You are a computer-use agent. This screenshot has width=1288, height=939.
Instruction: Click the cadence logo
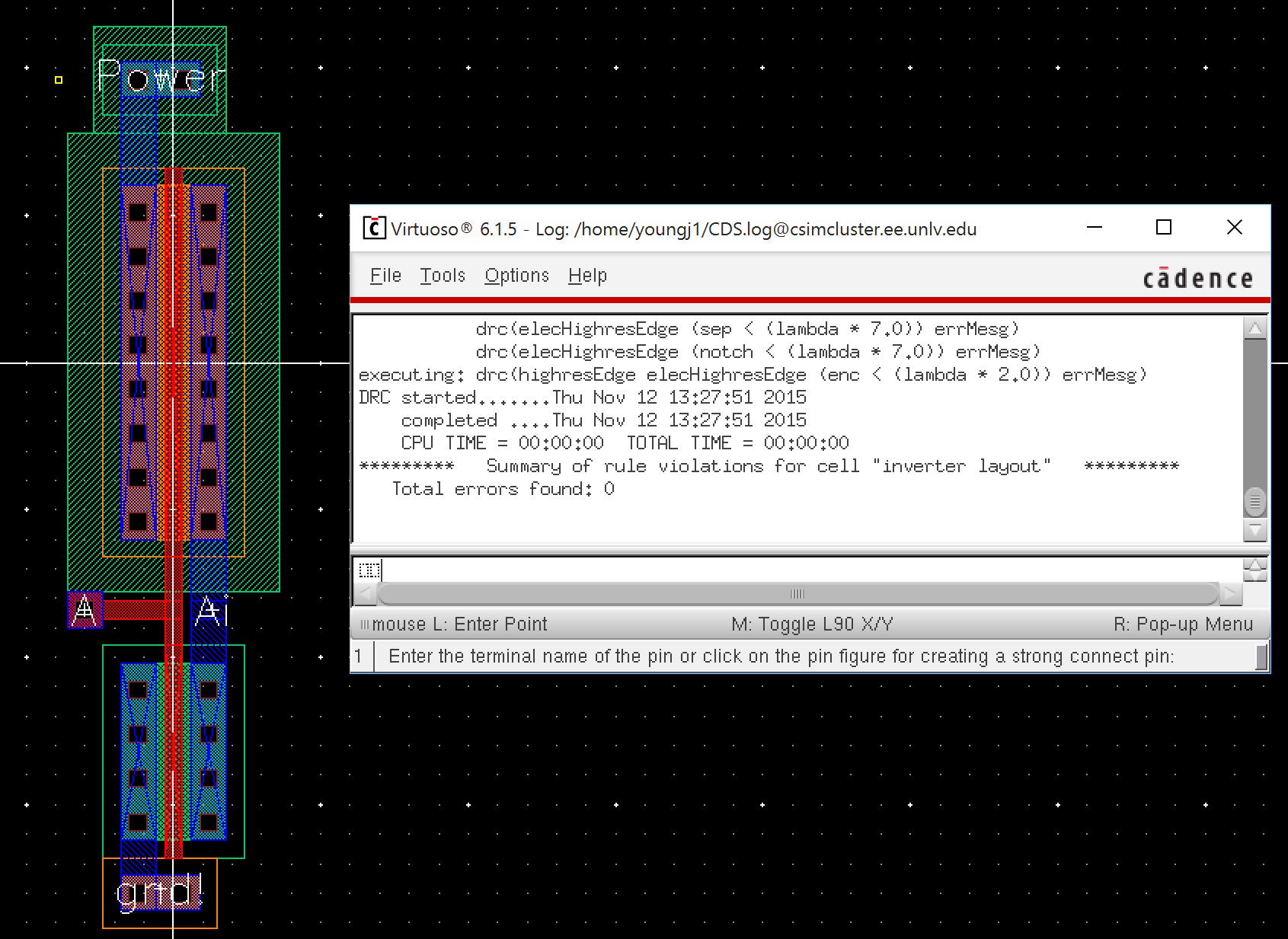tap(1198, 278)
